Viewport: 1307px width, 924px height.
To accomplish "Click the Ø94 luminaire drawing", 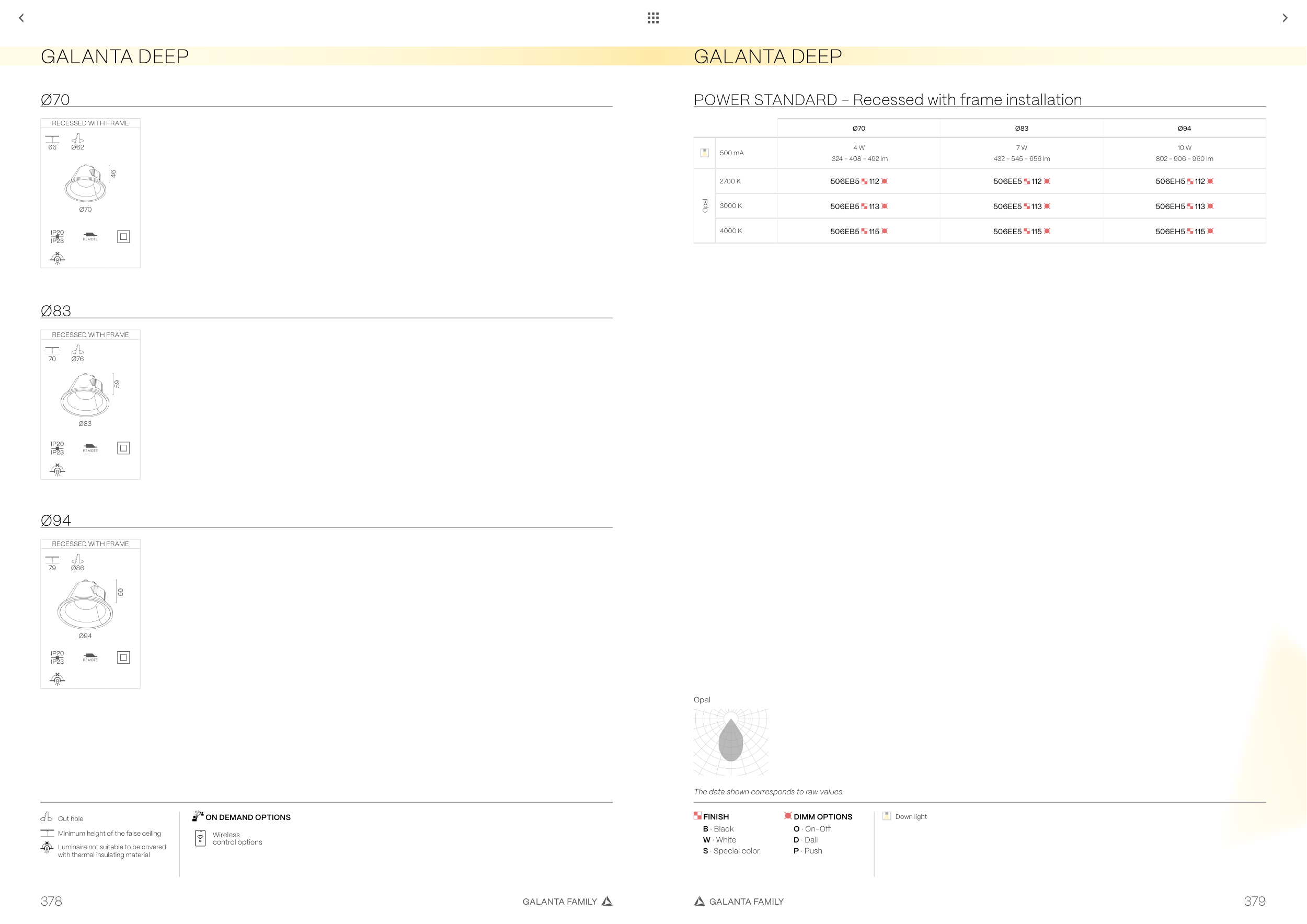I will click(x=85, y=604).
